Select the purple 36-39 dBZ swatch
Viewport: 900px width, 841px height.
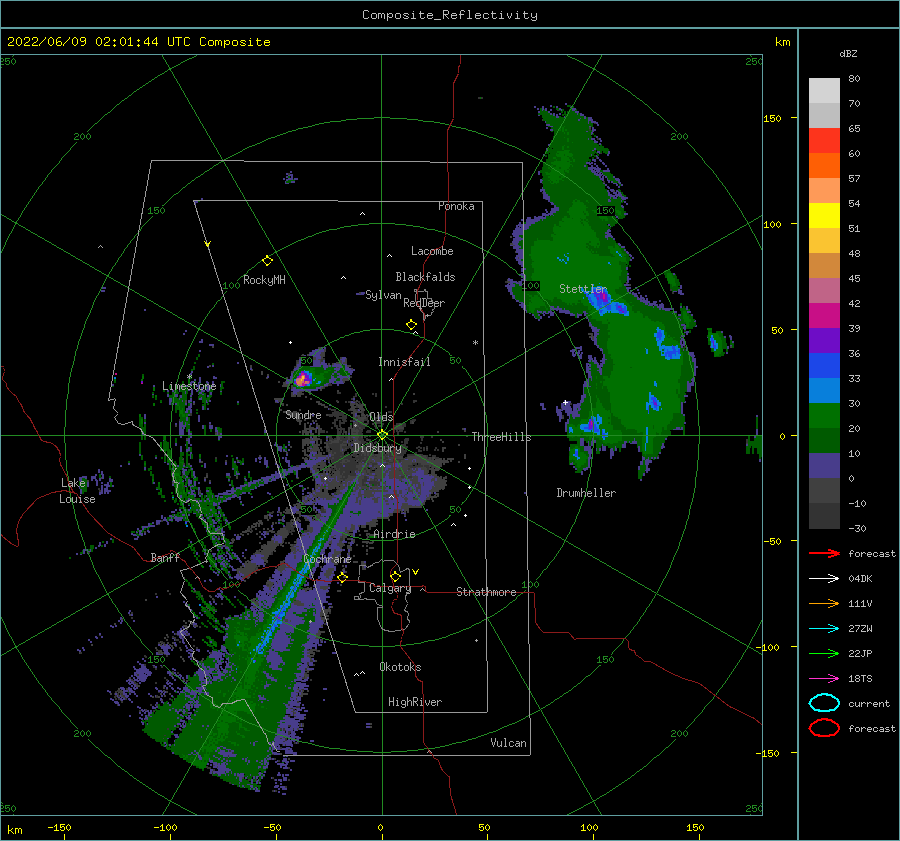point(824,340)
